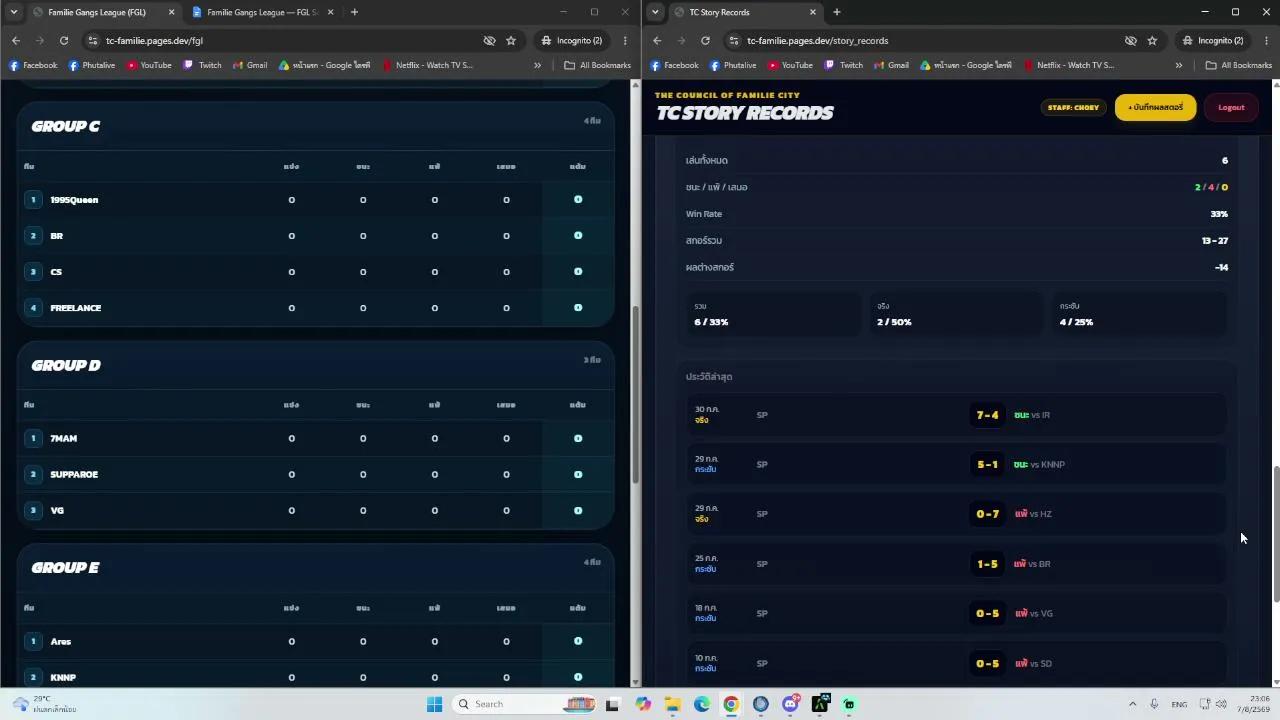This screenshot has height=720, width=1280.
Task: Open Twitch bookmark in the left window
Action: 203,65
